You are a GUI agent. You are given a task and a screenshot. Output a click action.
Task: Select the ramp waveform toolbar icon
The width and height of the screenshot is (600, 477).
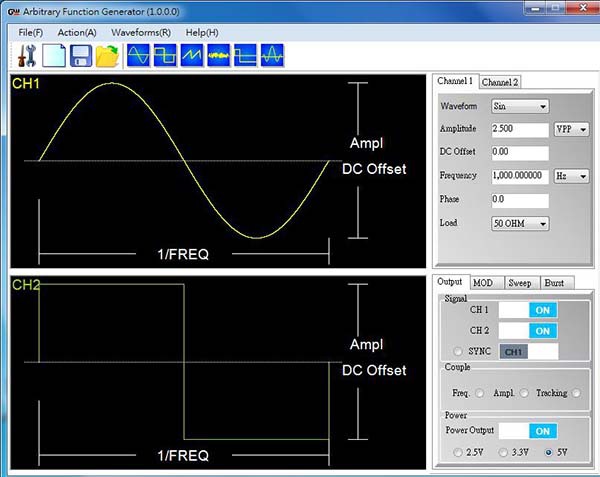[x=192, y=55]
